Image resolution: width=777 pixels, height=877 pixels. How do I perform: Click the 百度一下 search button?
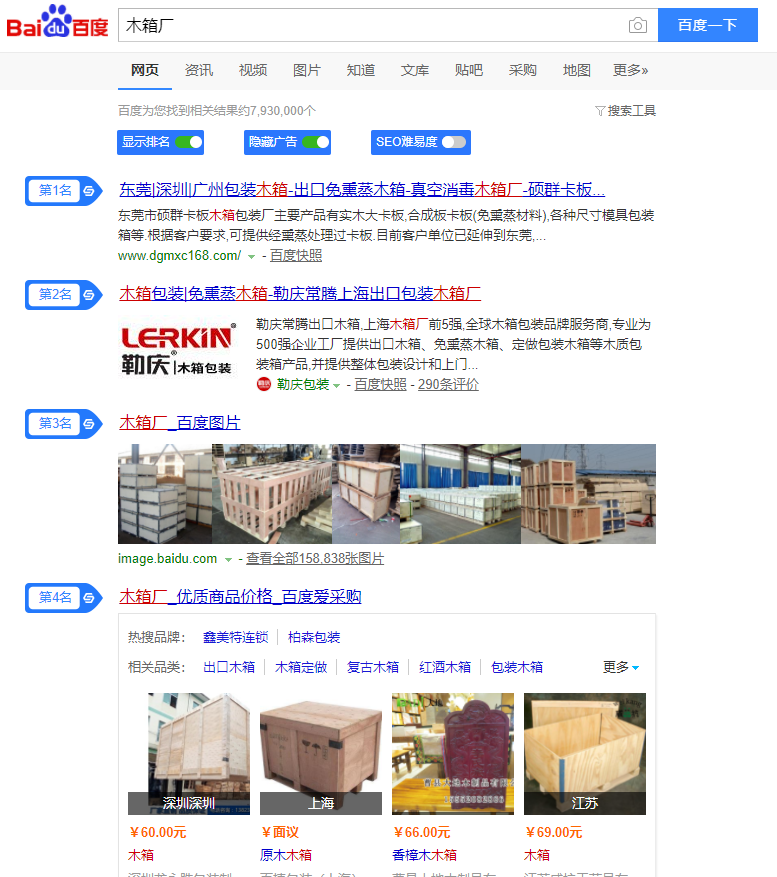708,25
